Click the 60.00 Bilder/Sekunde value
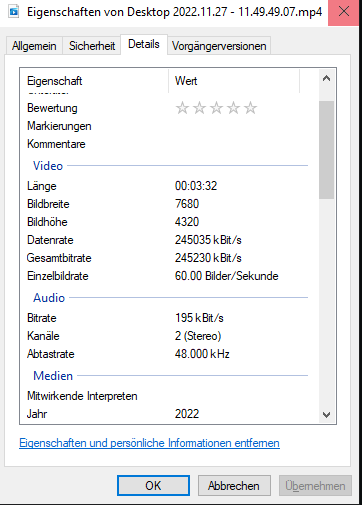 pos(227,276)
